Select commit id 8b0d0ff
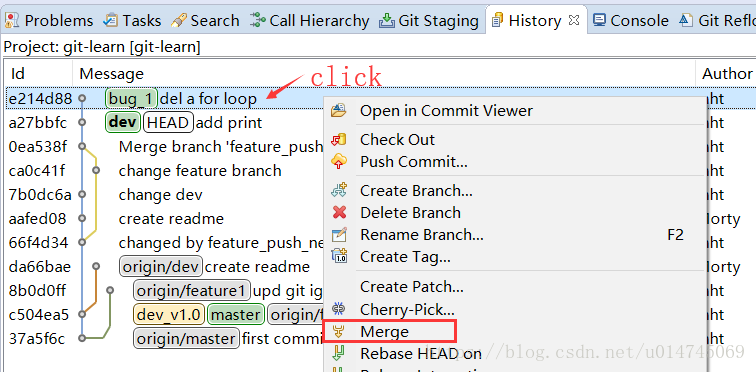The width and height of the screenshot is (756, 372). [x=37, y=291]
